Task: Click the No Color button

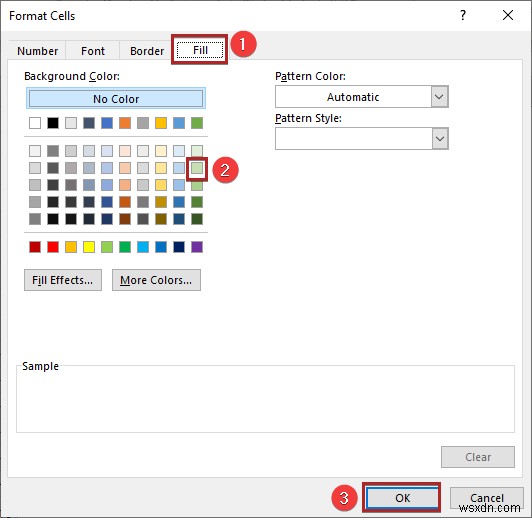Action: click(x=116, y=99)
